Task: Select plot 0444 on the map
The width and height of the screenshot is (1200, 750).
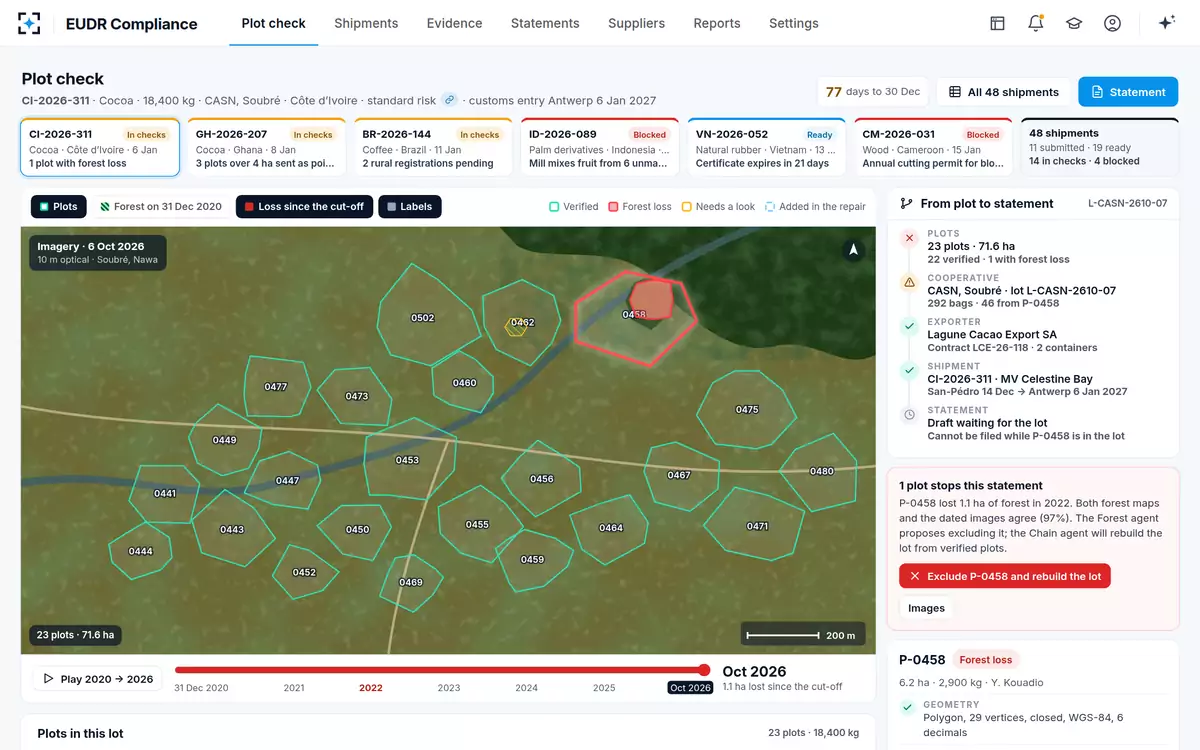Action: [x=140, y=551]
